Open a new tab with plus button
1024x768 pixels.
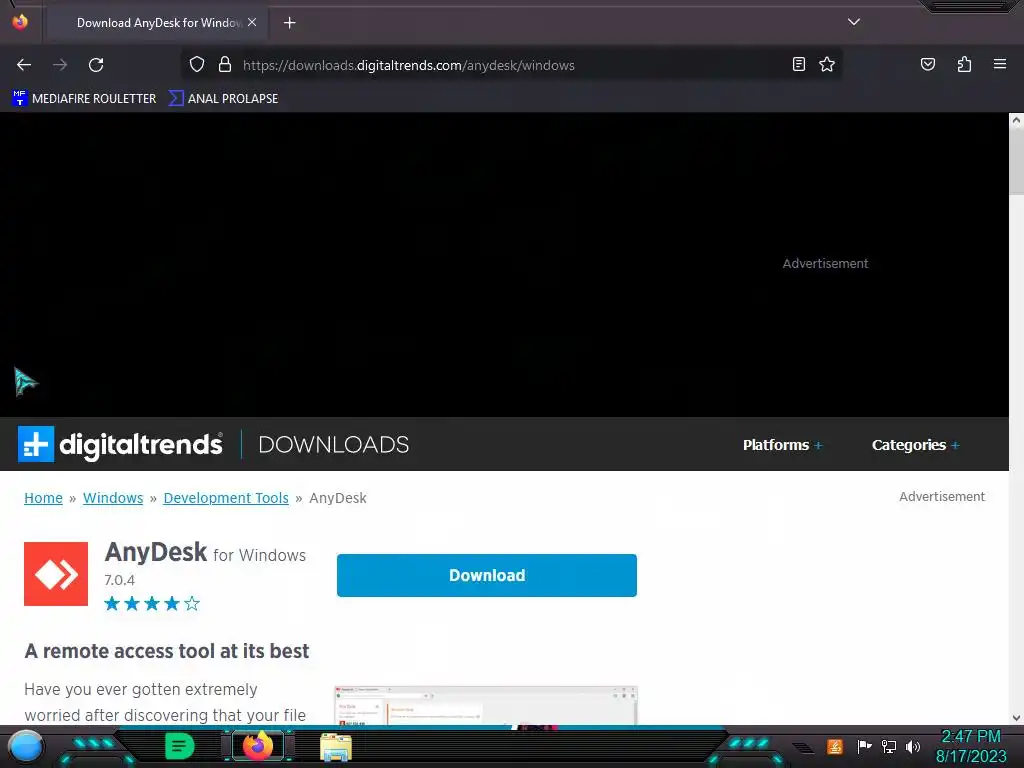[289, 23]
